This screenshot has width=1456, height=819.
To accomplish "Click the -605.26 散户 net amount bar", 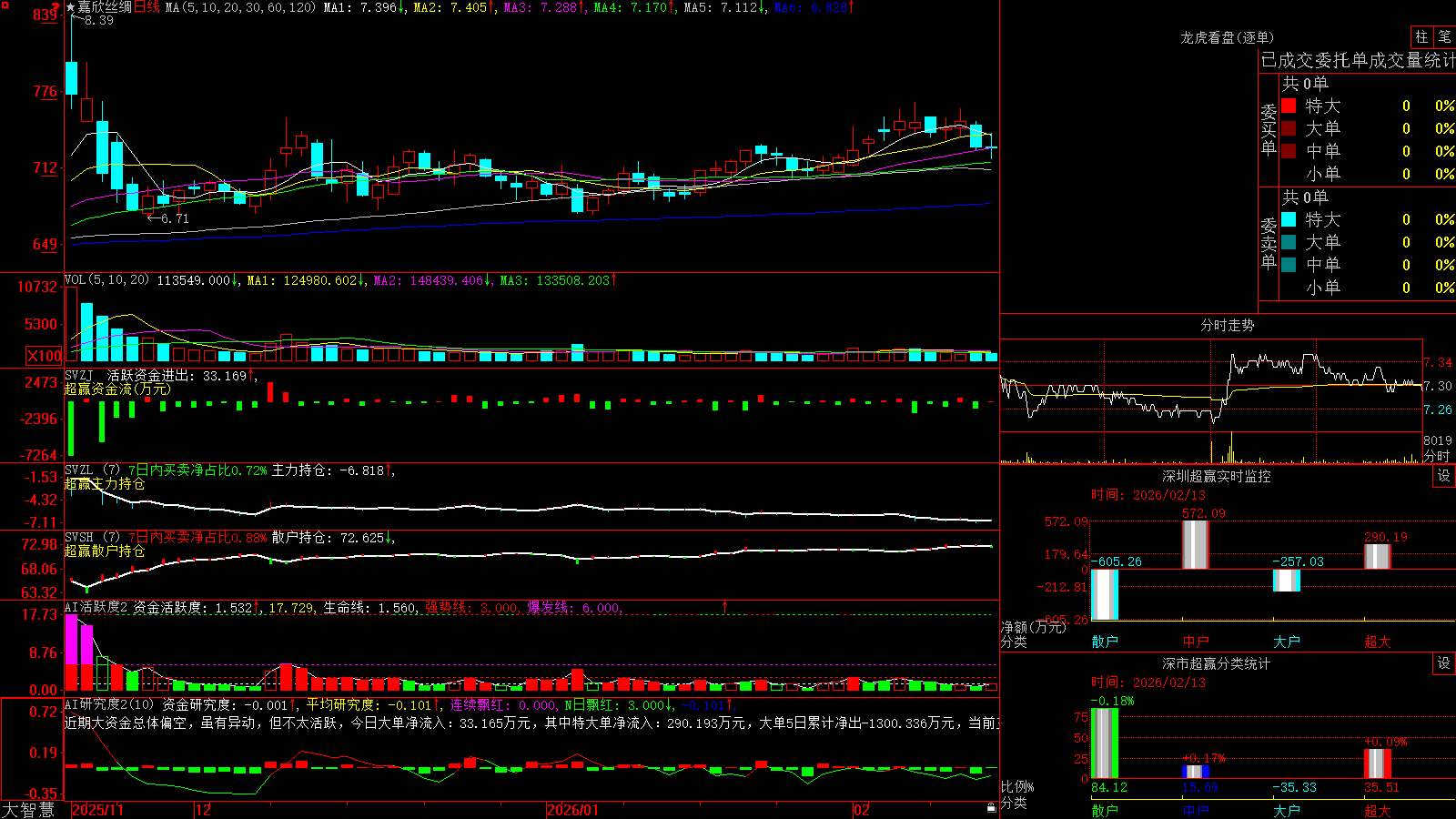I will [1105, 594].
